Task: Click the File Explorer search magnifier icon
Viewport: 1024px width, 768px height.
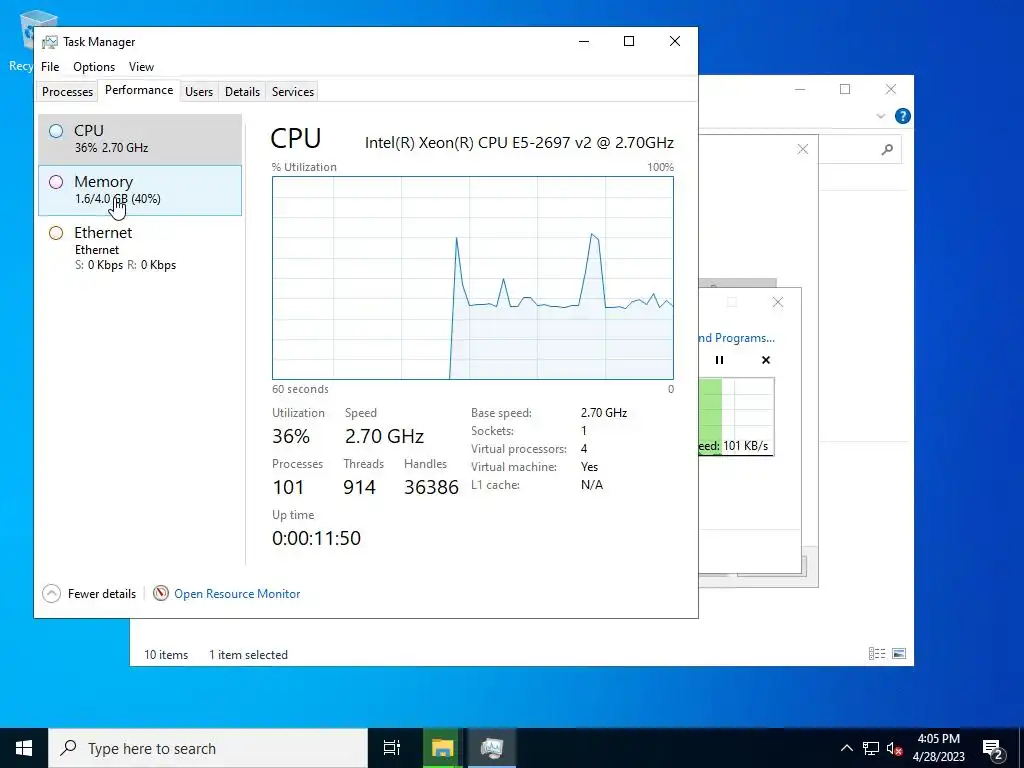Action: pyautogui.click(x=887, y=150)
